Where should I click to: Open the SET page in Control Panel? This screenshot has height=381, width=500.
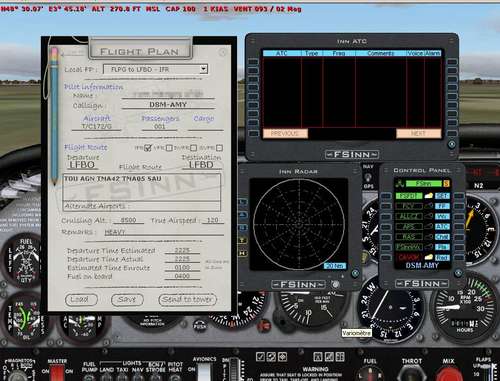(442, 196)
